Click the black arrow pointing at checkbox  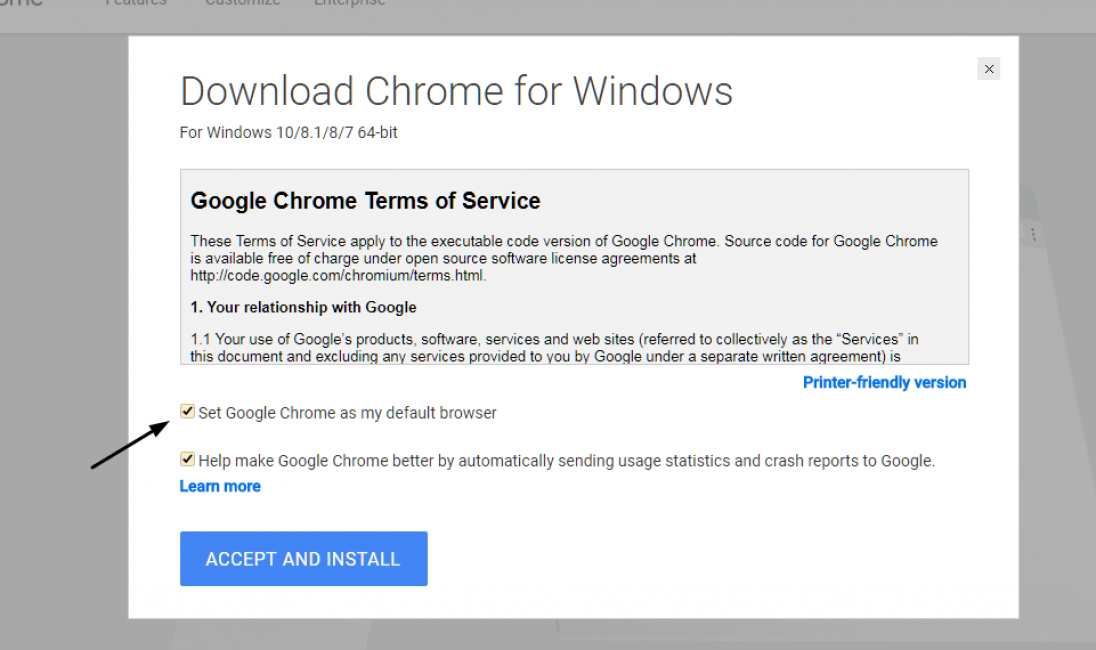click(x=130, y=445)
